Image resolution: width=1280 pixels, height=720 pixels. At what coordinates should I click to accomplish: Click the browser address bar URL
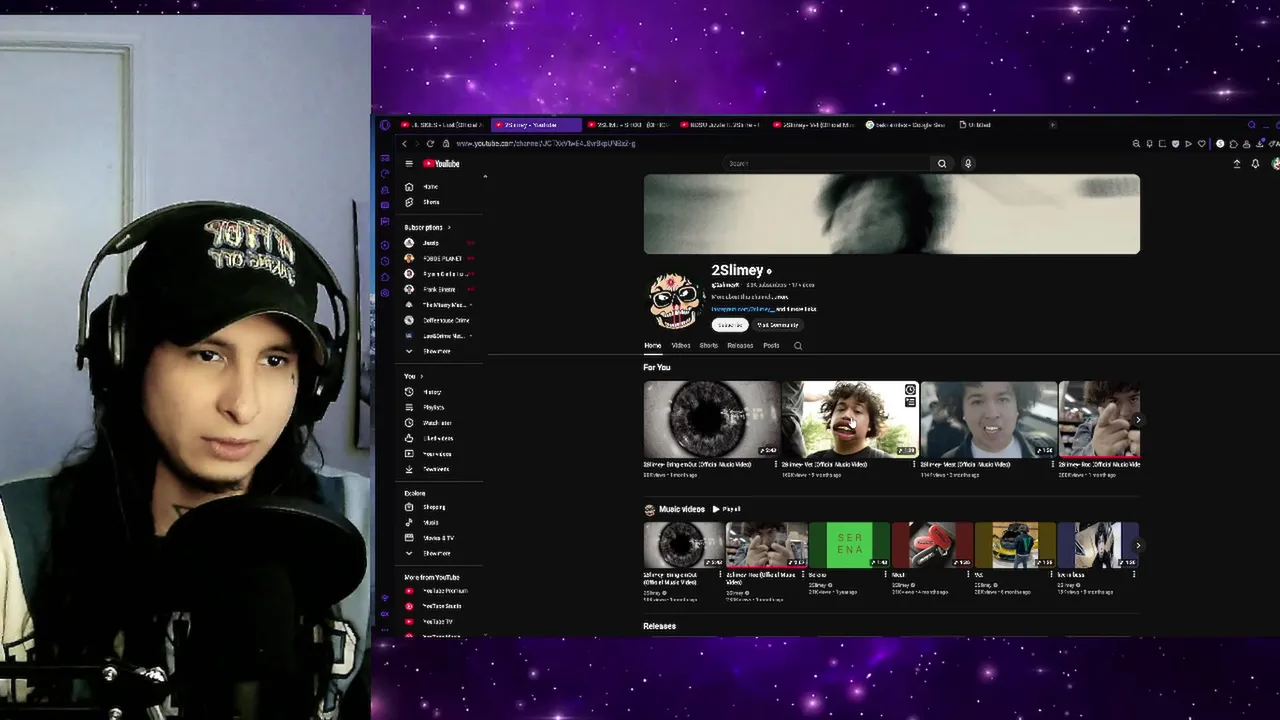[545, 144]
